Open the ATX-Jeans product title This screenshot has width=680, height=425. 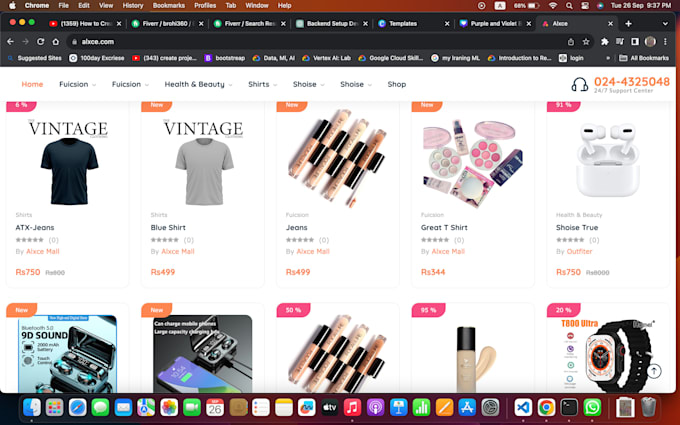(35, 227)
